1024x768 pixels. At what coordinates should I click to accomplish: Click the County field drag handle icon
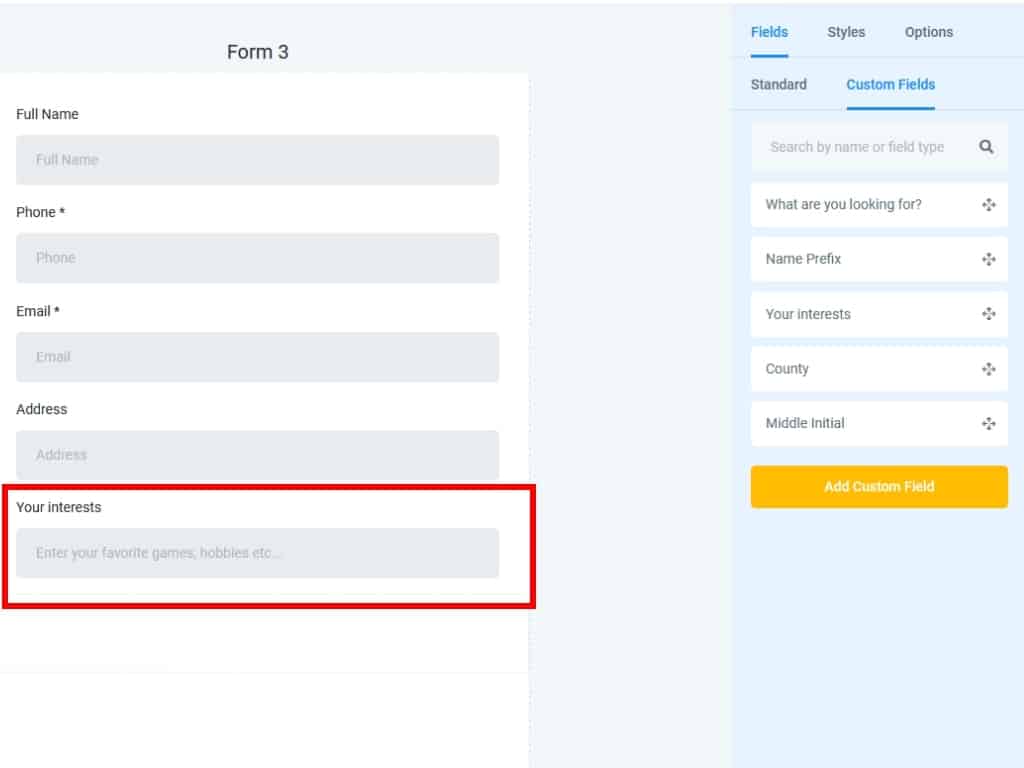click(x=988, y=369)
